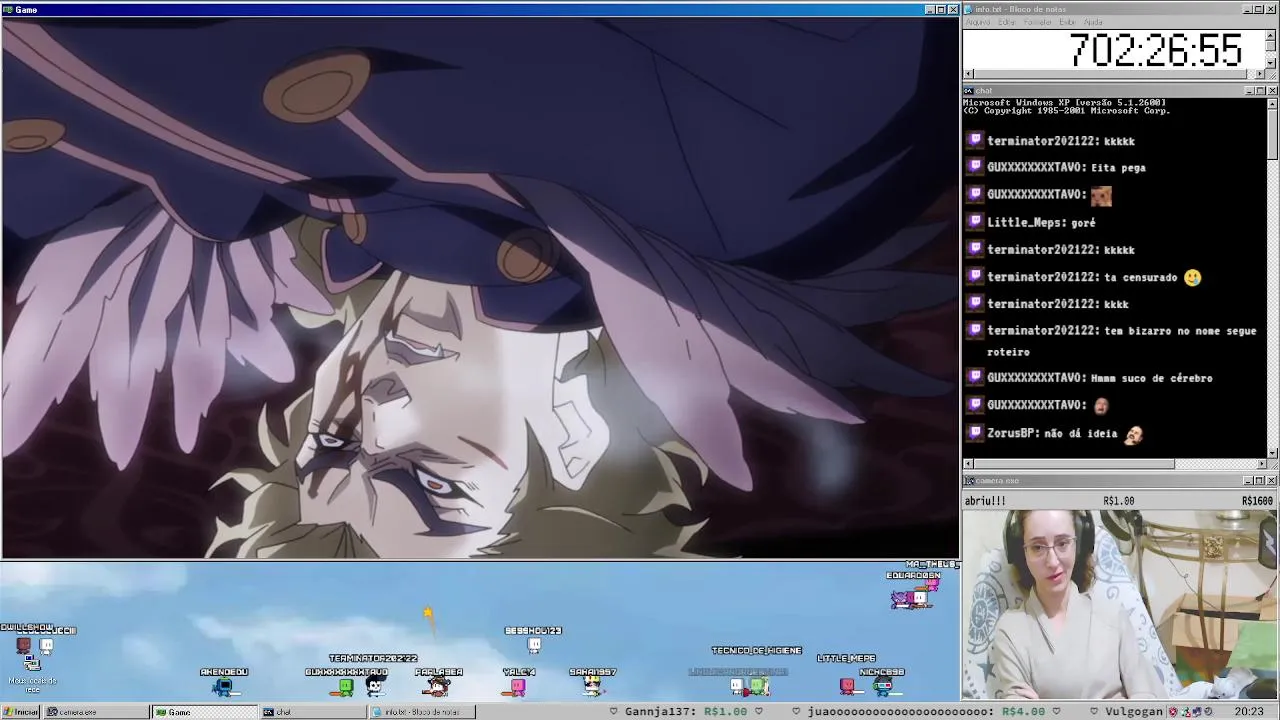Click the TECNICO_DE_HIGIENE avatar
The image size is (1280, 720).
758,686
